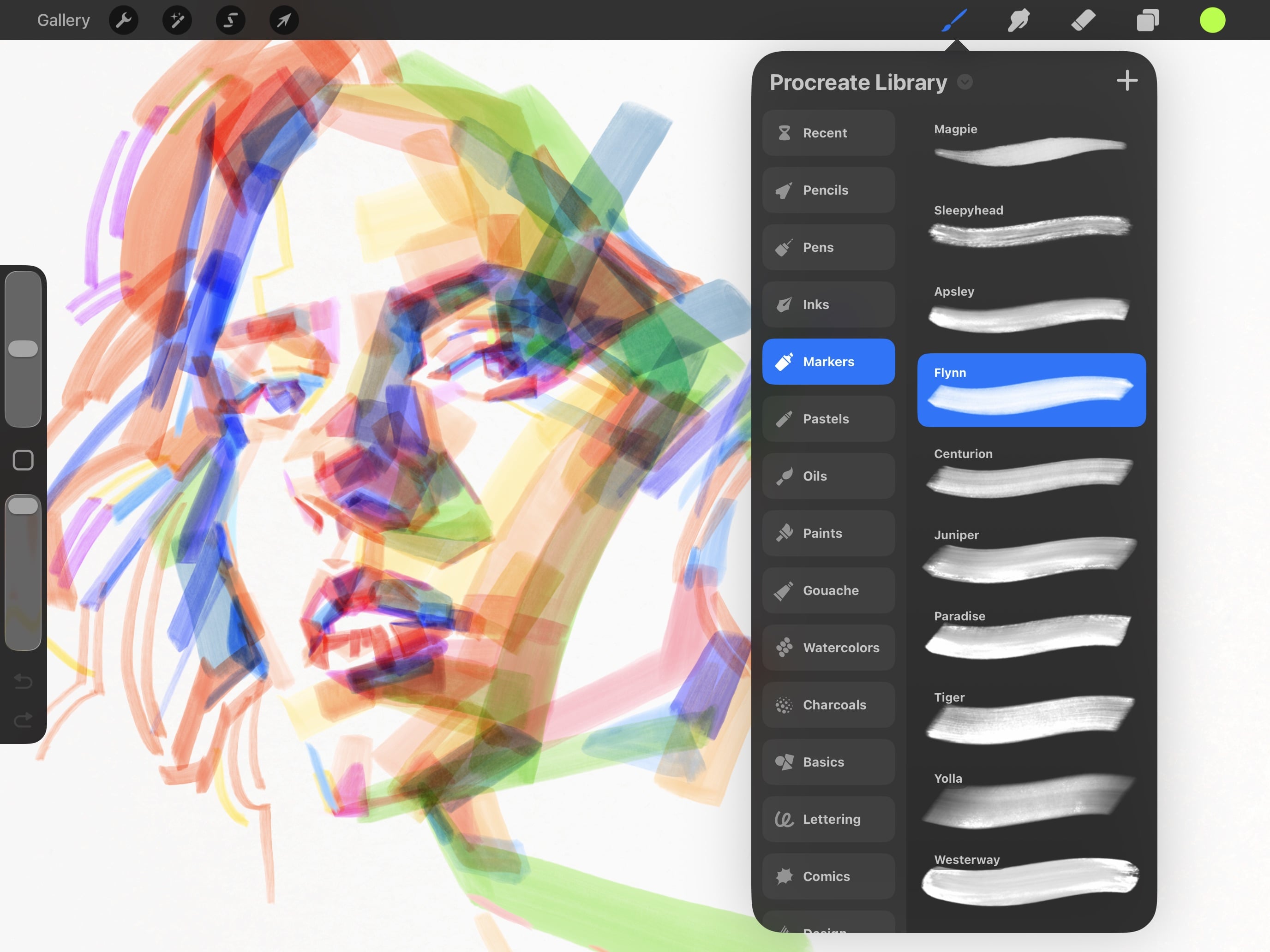Switch to the Pastels brush set

click(x=828, y=418)
